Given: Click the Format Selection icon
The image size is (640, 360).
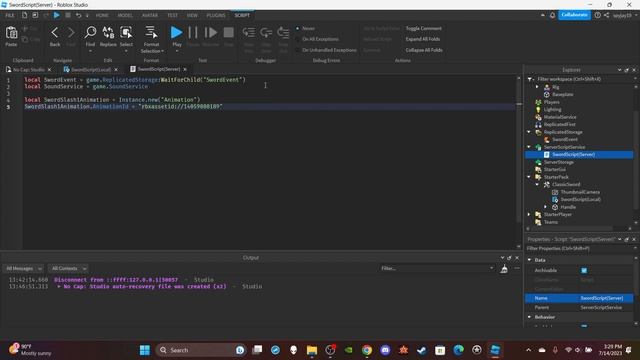Looking at the screenshot, I should click(x=151, y=33).
